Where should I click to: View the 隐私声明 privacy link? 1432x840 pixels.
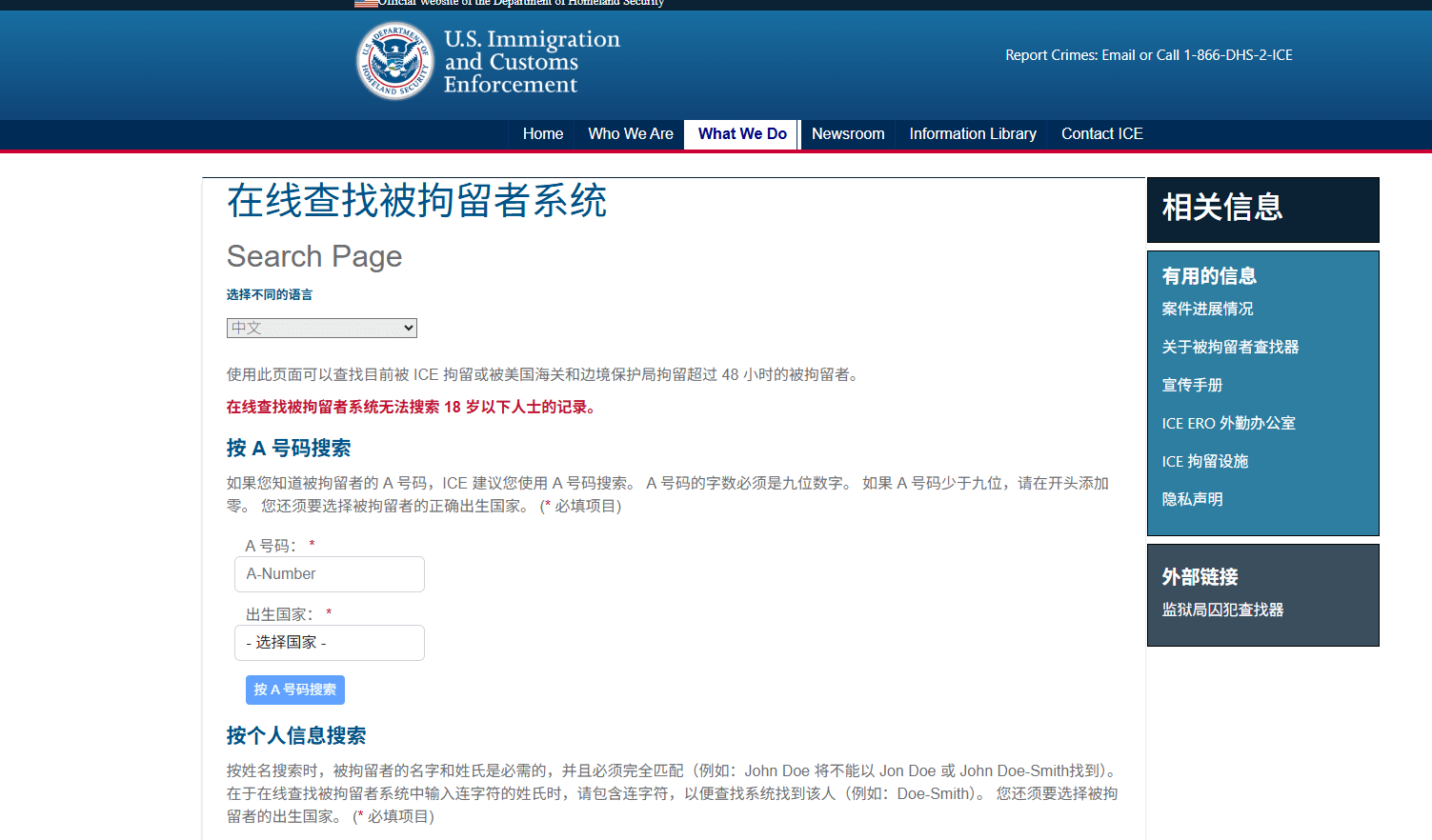[x=1192, y=499]
